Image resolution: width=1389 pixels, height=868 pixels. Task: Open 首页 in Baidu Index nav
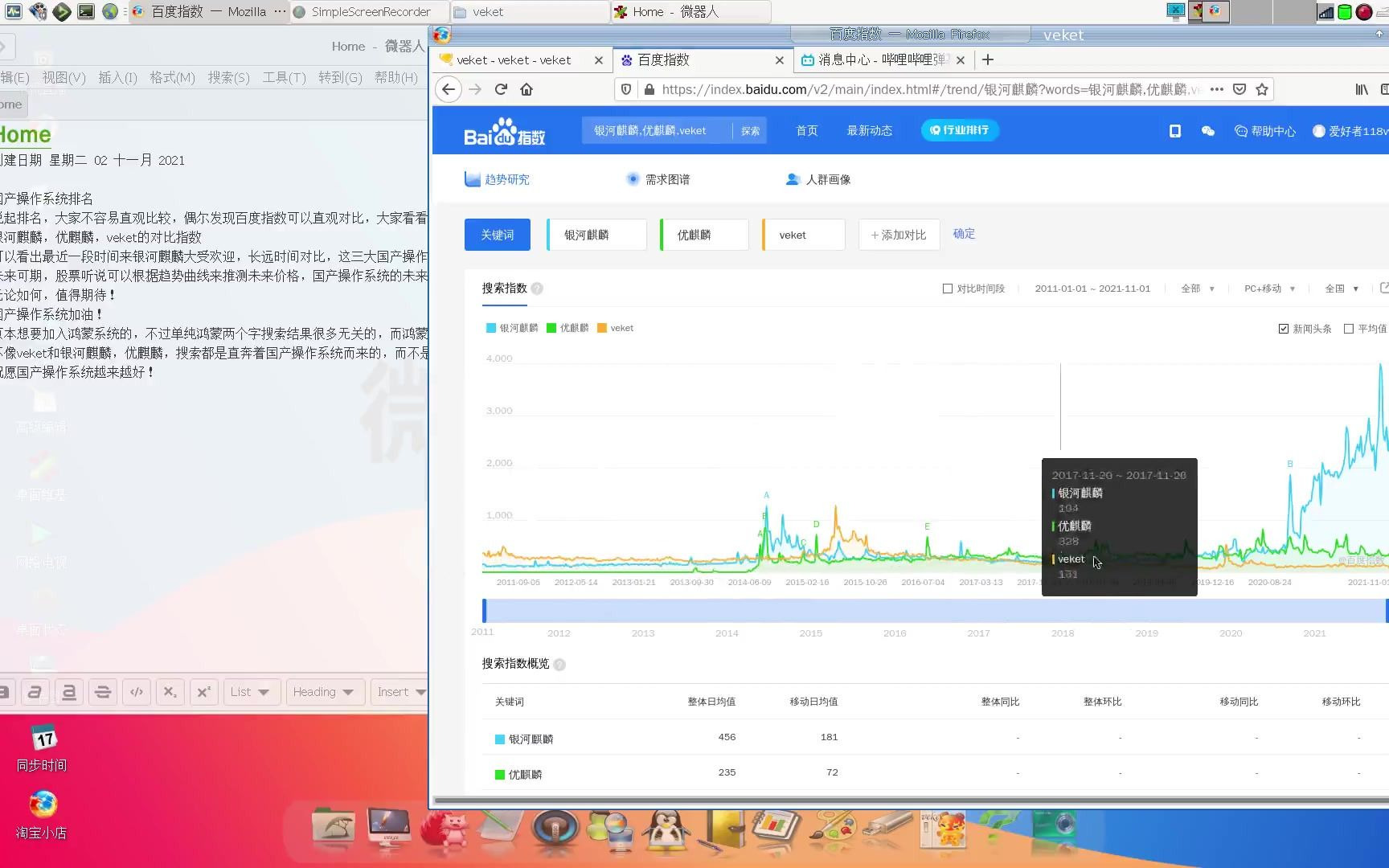(x=806, y=131)
